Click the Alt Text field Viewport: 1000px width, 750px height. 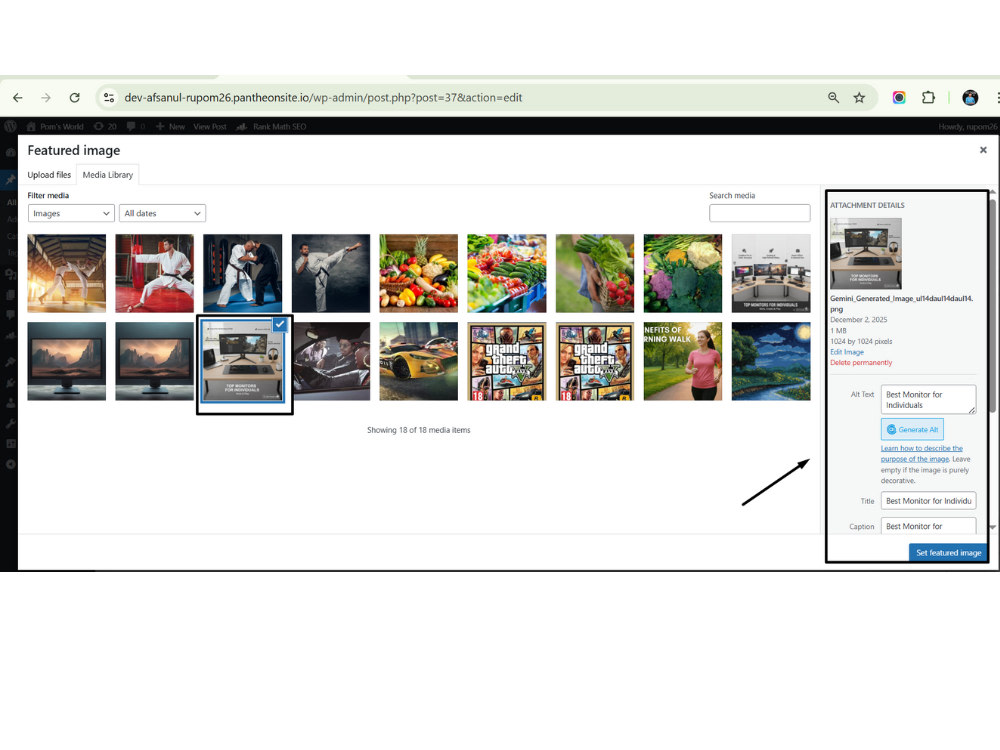(928, 399)
